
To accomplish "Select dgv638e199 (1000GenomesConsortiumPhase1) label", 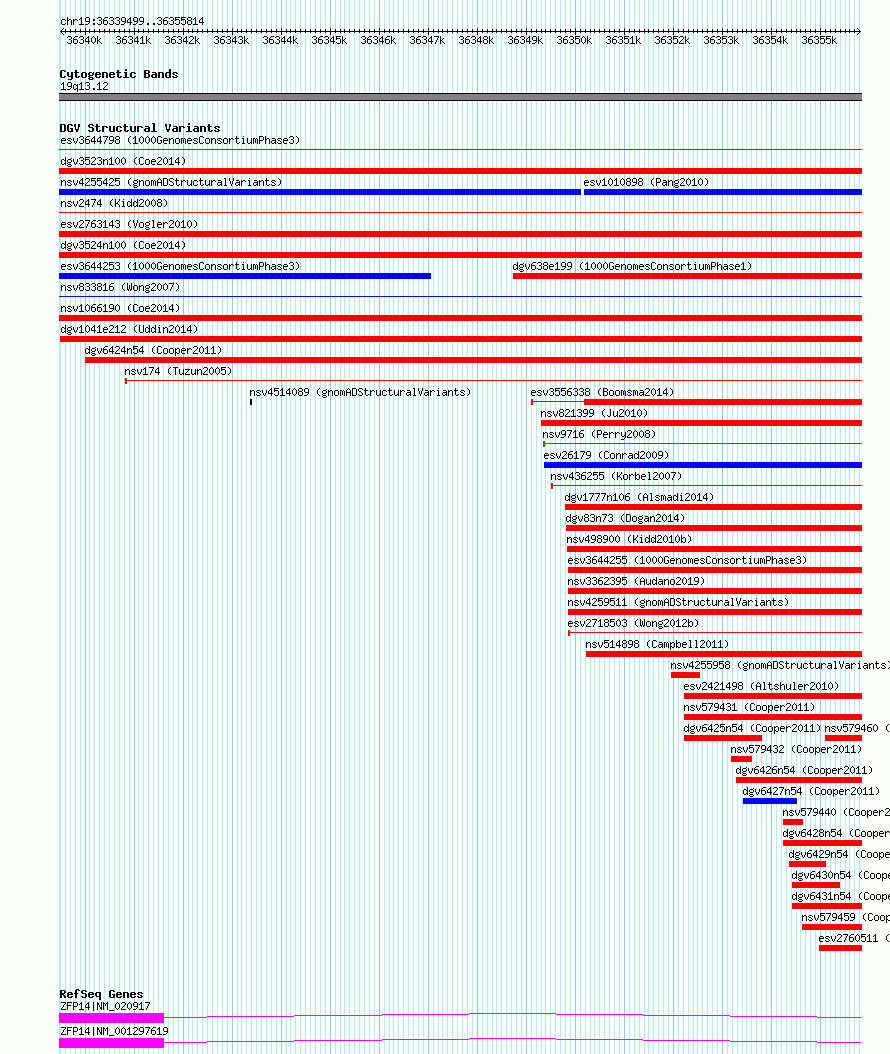I will 632,266.
